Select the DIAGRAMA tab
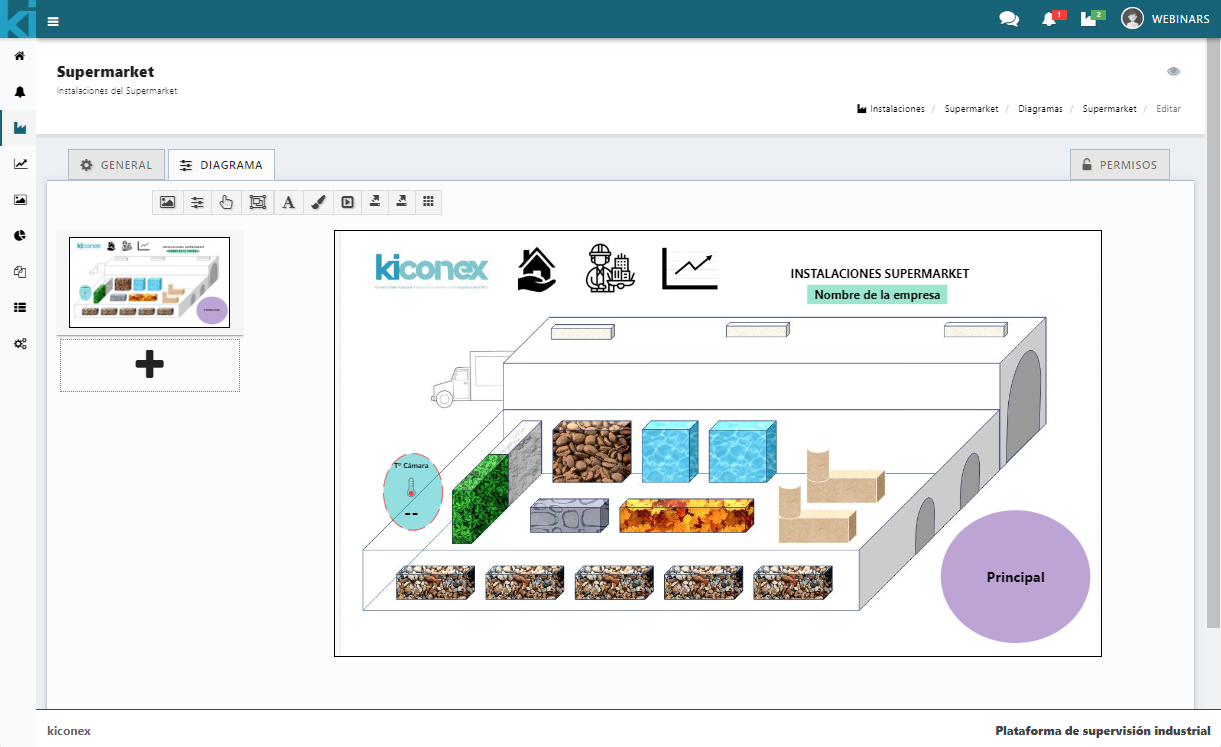The image size is (1221, 747). [x=221, y=165]
